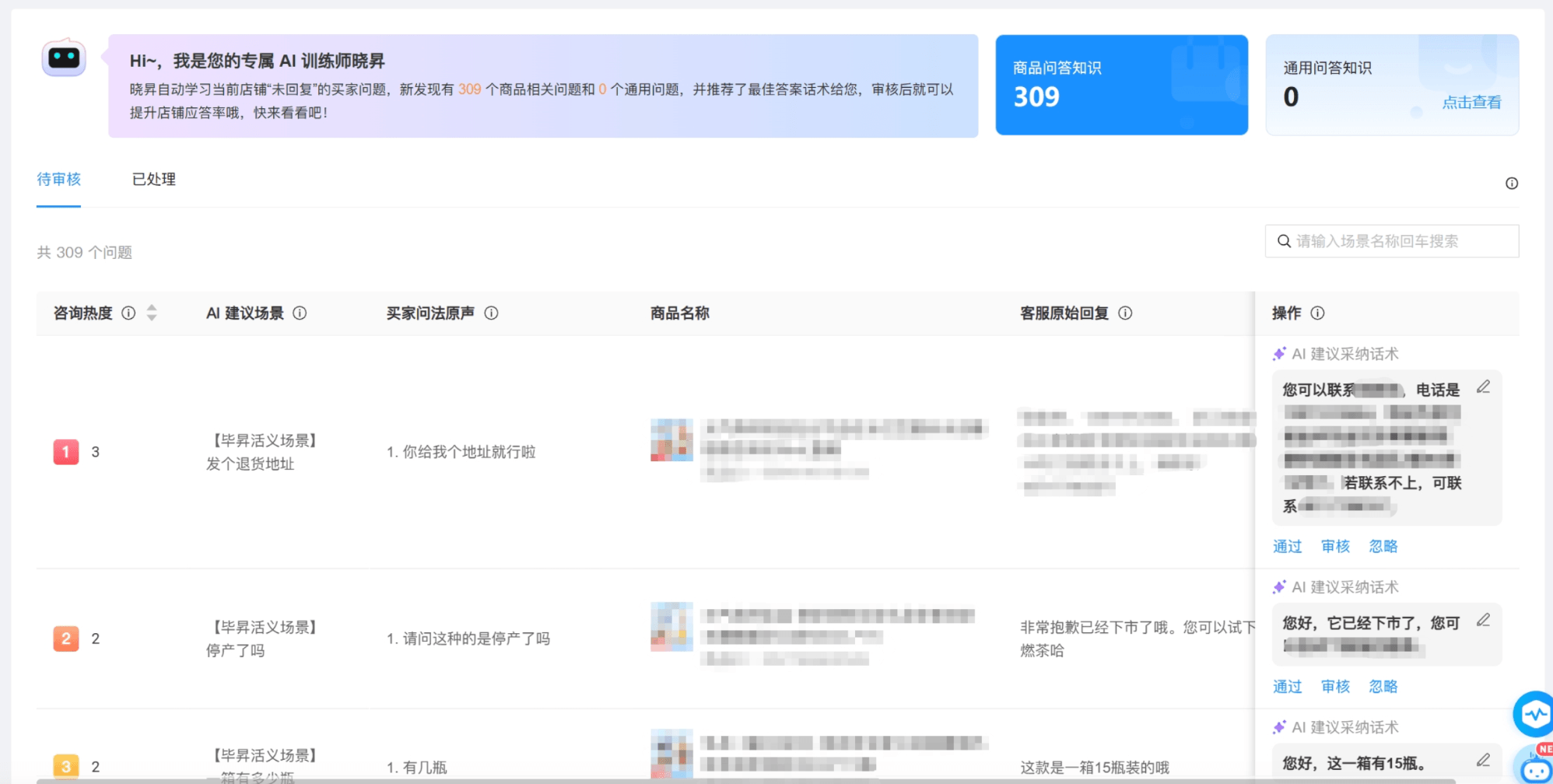Click sparkle icon of second AI 建议采纳话术

tap(1279, 587)
